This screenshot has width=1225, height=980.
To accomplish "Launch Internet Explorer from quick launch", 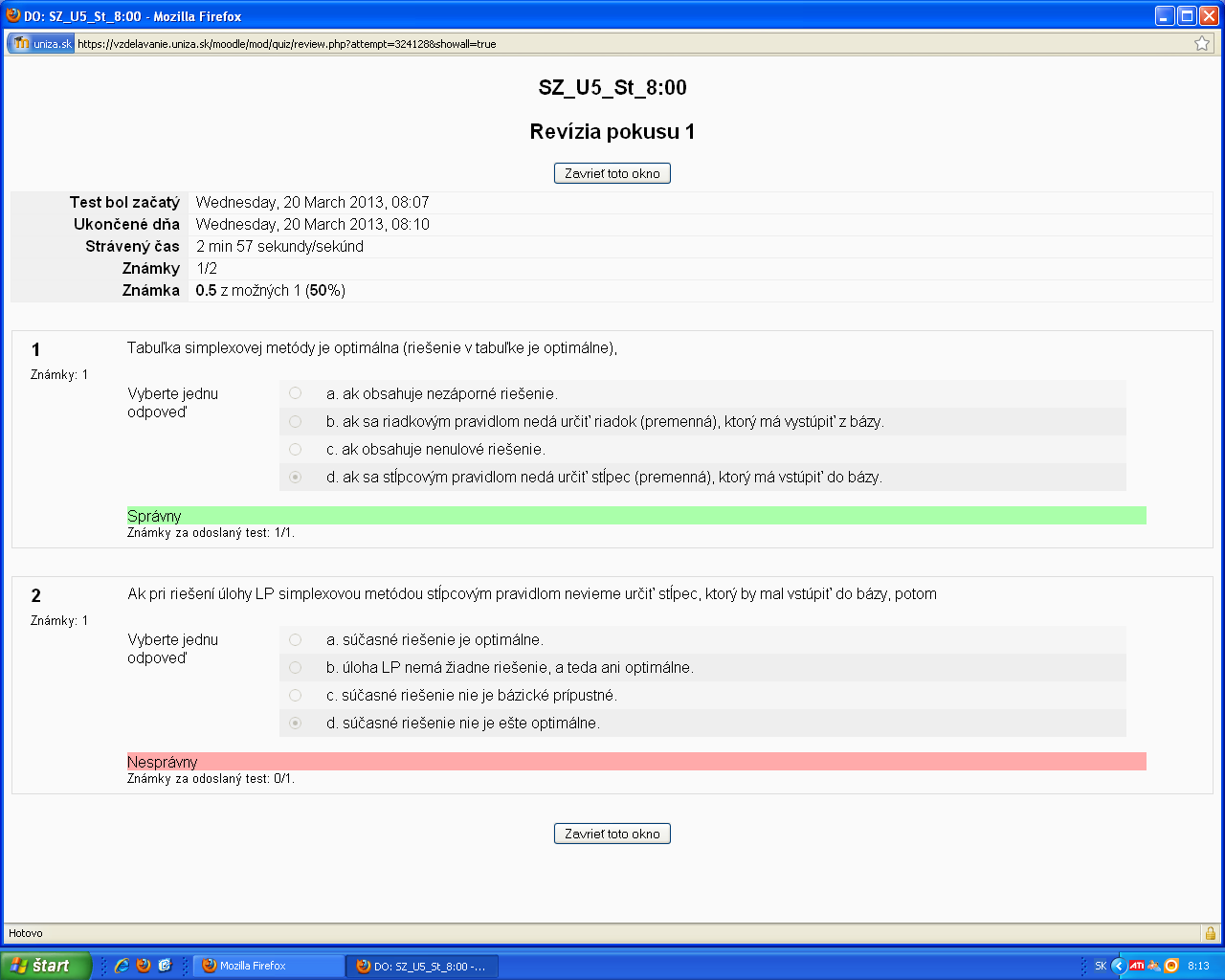I will pos(122,966).
